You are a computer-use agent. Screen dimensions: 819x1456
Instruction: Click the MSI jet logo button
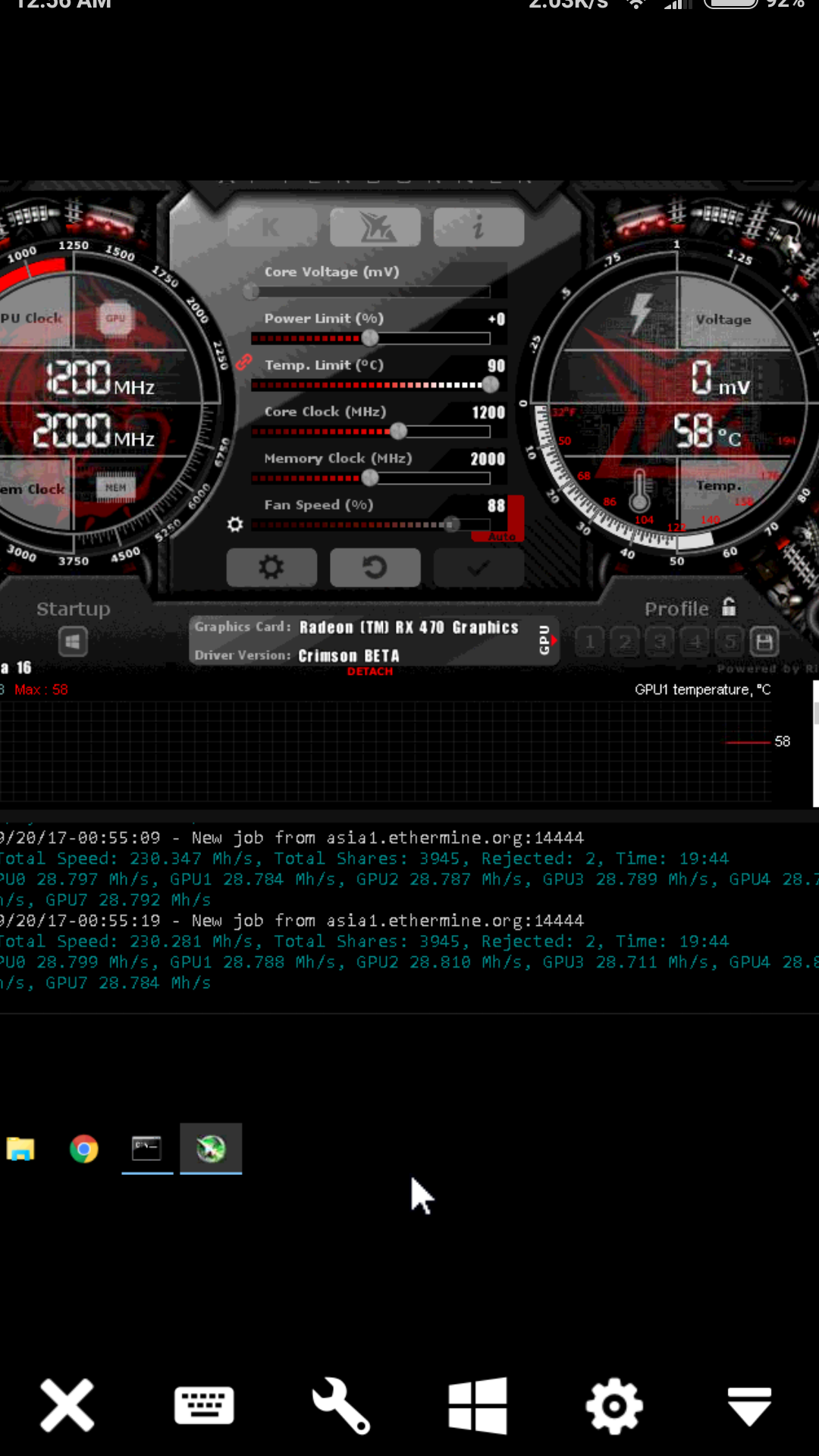click(x=375, y=227)
